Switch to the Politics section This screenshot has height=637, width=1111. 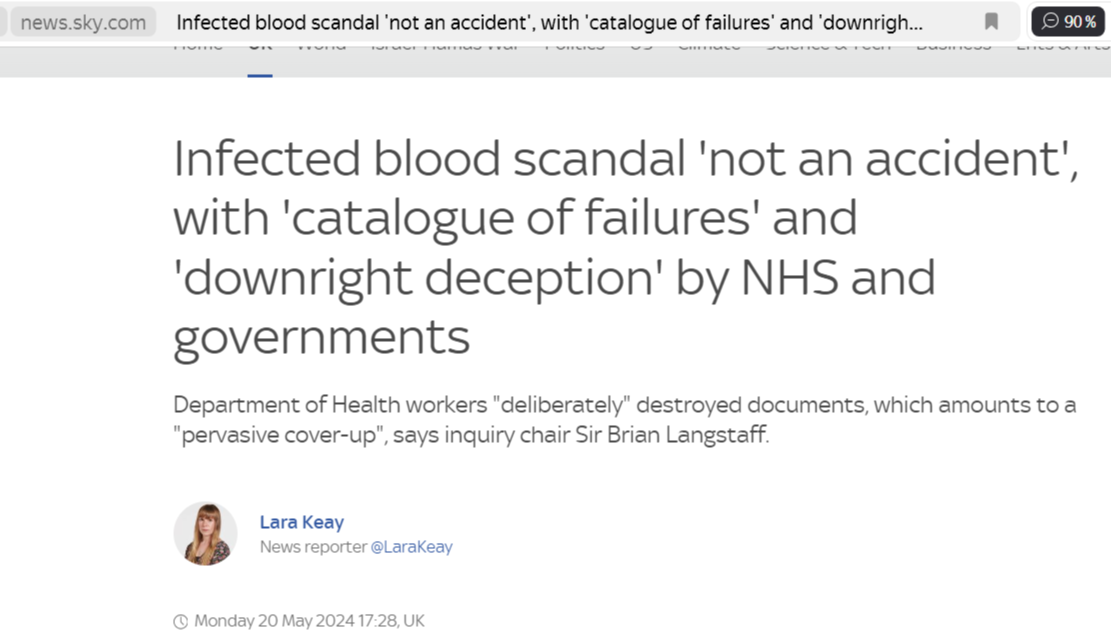[575, 46]
